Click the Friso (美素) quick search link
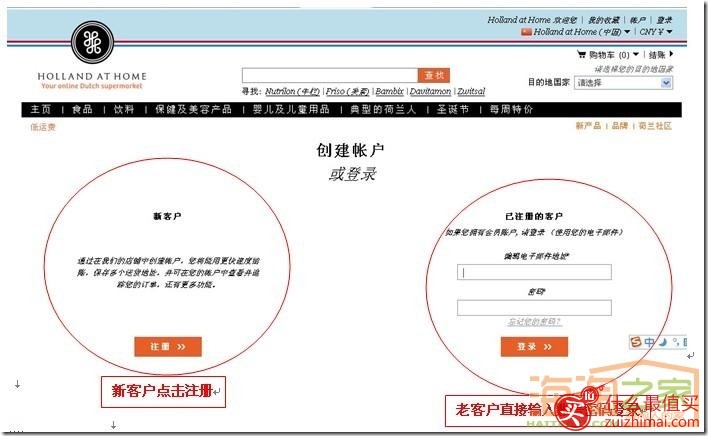Viewport: 708px width, 436px height. click(x=348, y=91)
